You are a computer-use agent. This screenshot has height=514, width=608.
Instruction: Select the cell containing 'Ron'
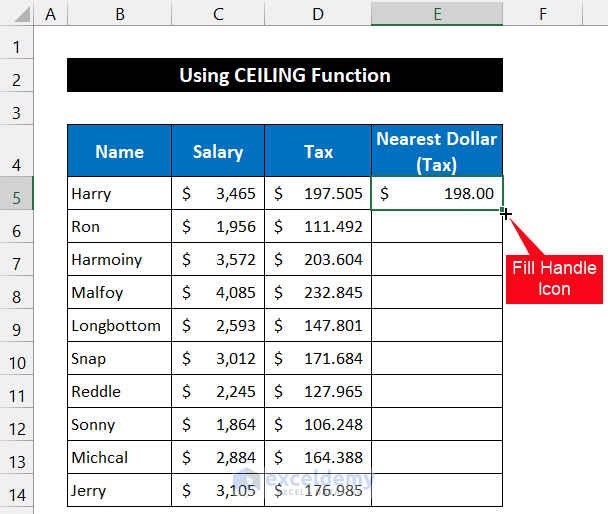tap(119, 226)
